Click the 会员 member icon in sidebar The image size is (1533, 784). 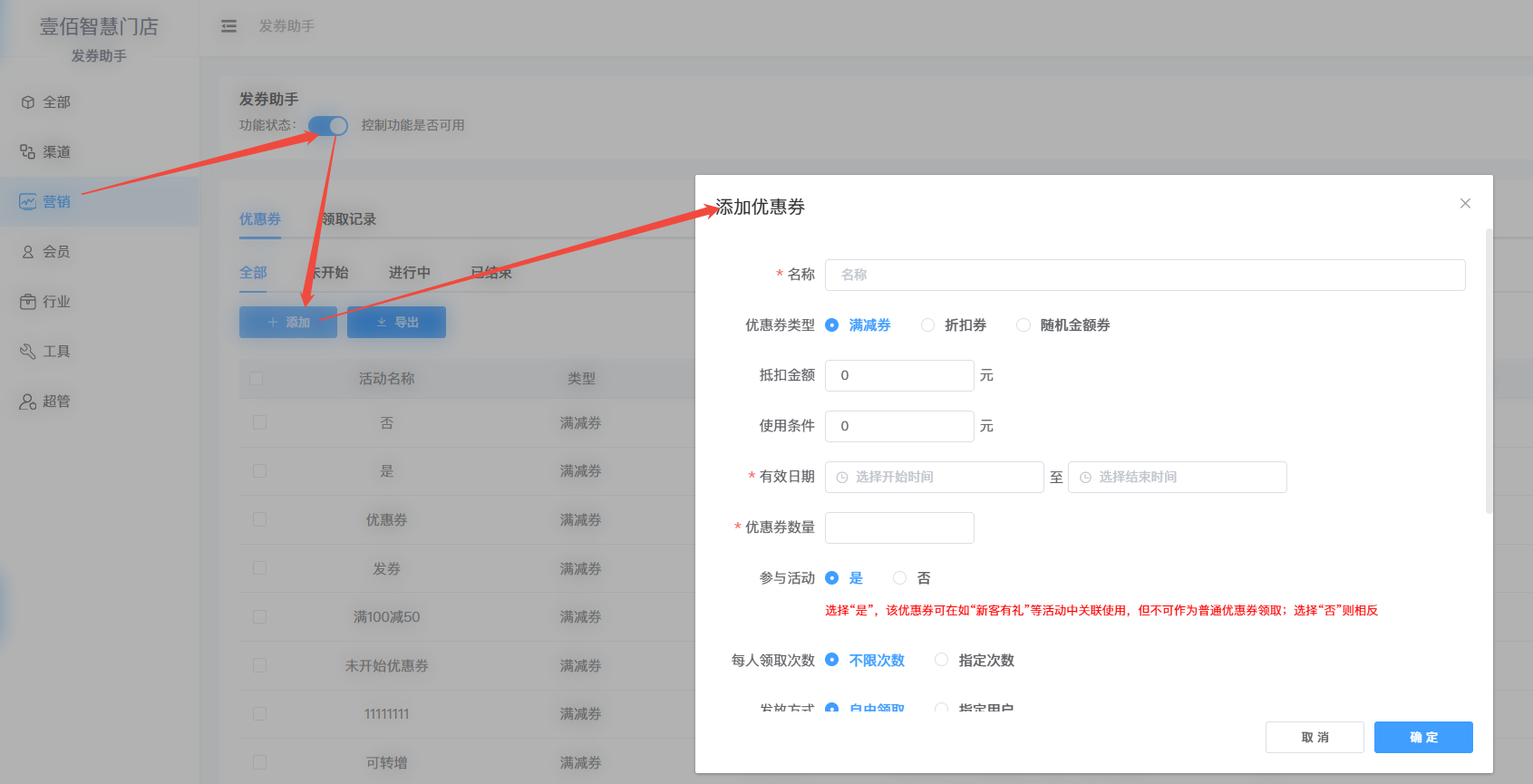(28, 252)
